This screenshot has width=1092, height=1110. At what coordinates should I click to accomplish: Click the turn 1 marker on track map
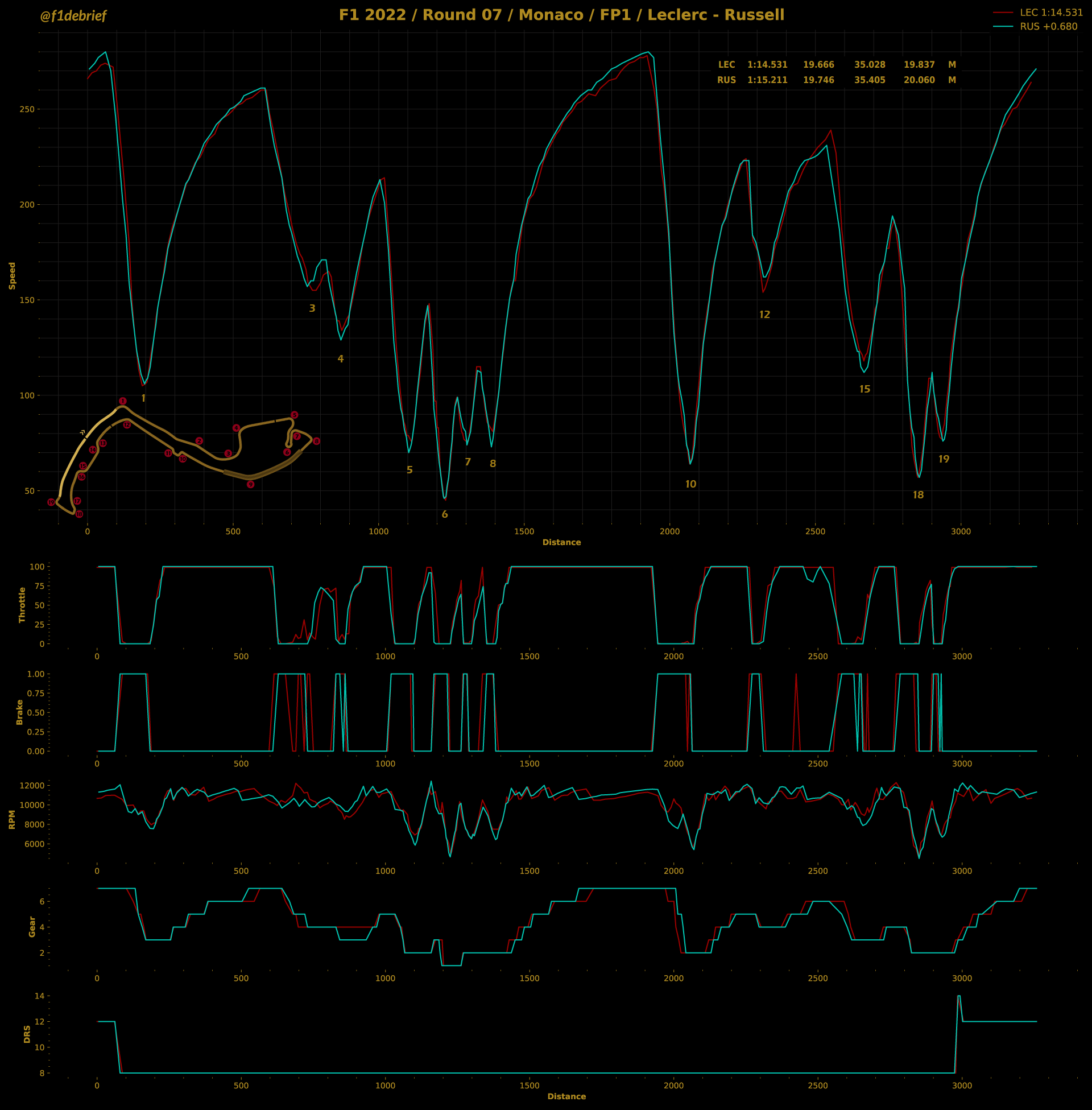pyautogui.click(x=123, y=401)
